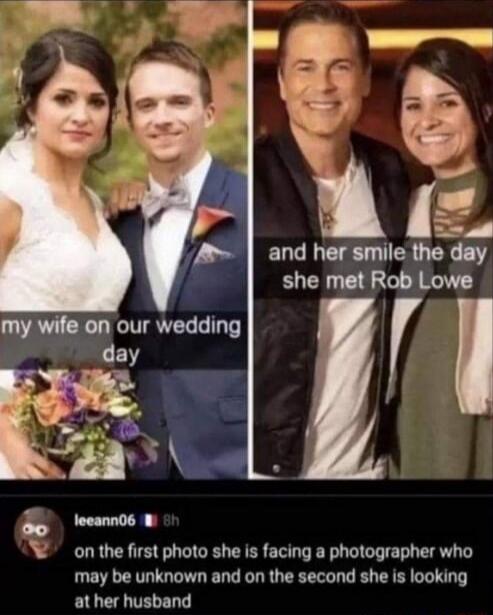Image resolution: width=493 pixels, height=615 pixels.
Task: Open the photo captioned about Rob Lowe
Action: pos(373,239)
